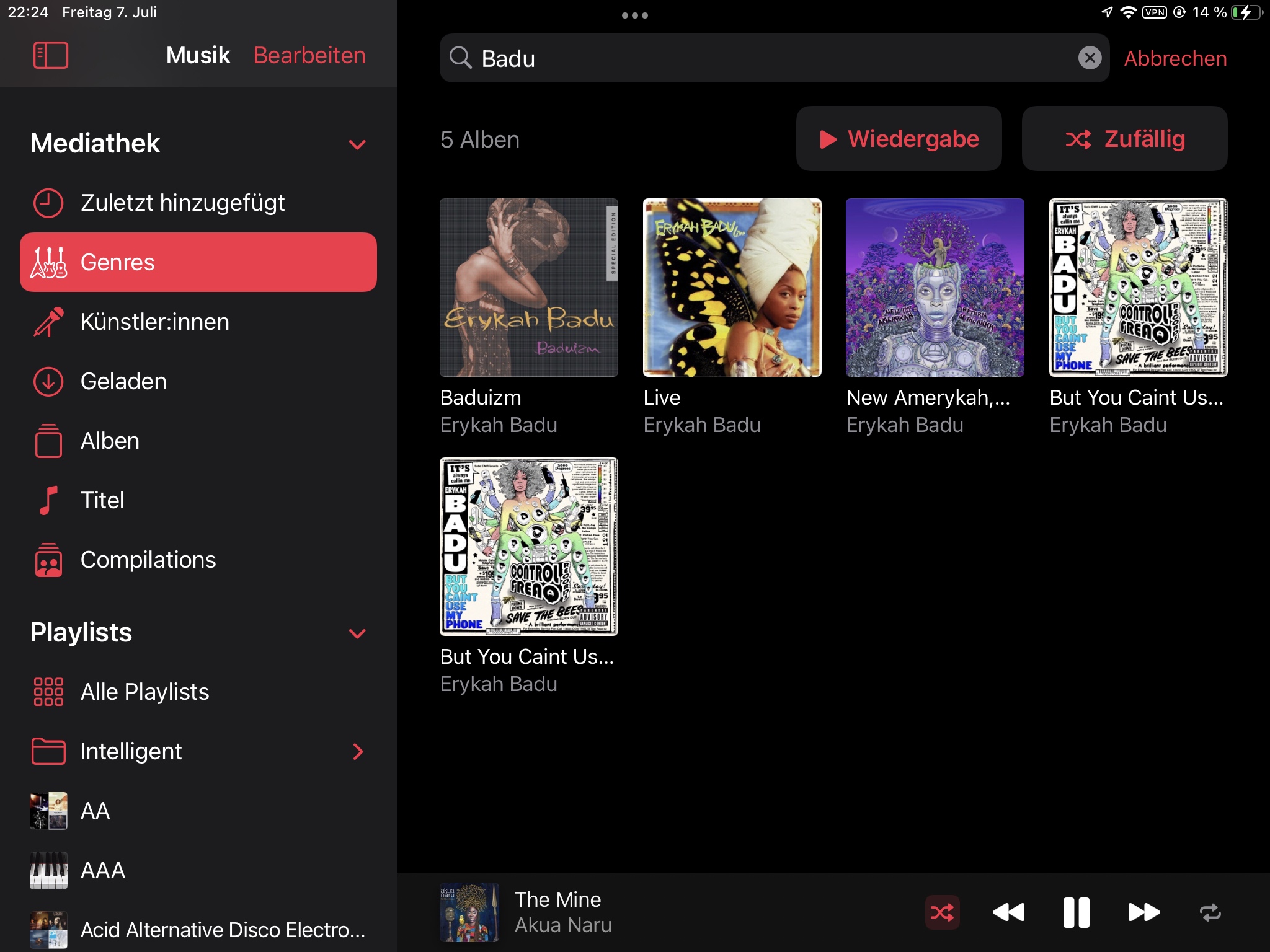1270x952 pixels.
Task: Click the AAA piano thumbnail
Action: click(48, 870)
